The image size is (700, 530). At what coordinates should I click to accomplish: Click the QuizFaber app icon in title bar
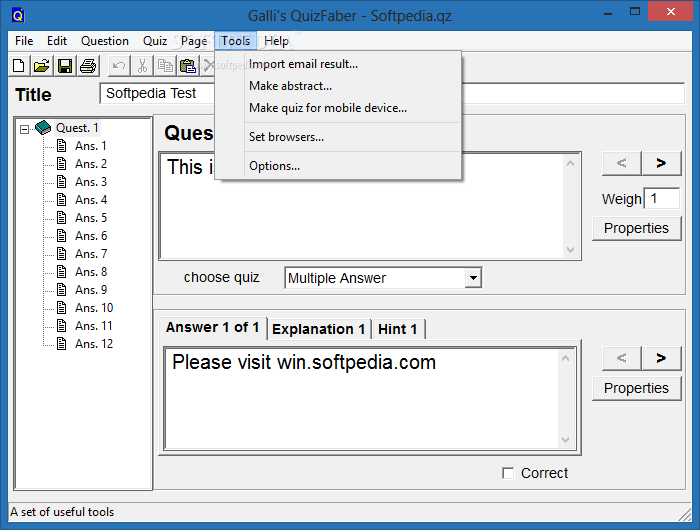pyautogui.click(x=18, y=16)
